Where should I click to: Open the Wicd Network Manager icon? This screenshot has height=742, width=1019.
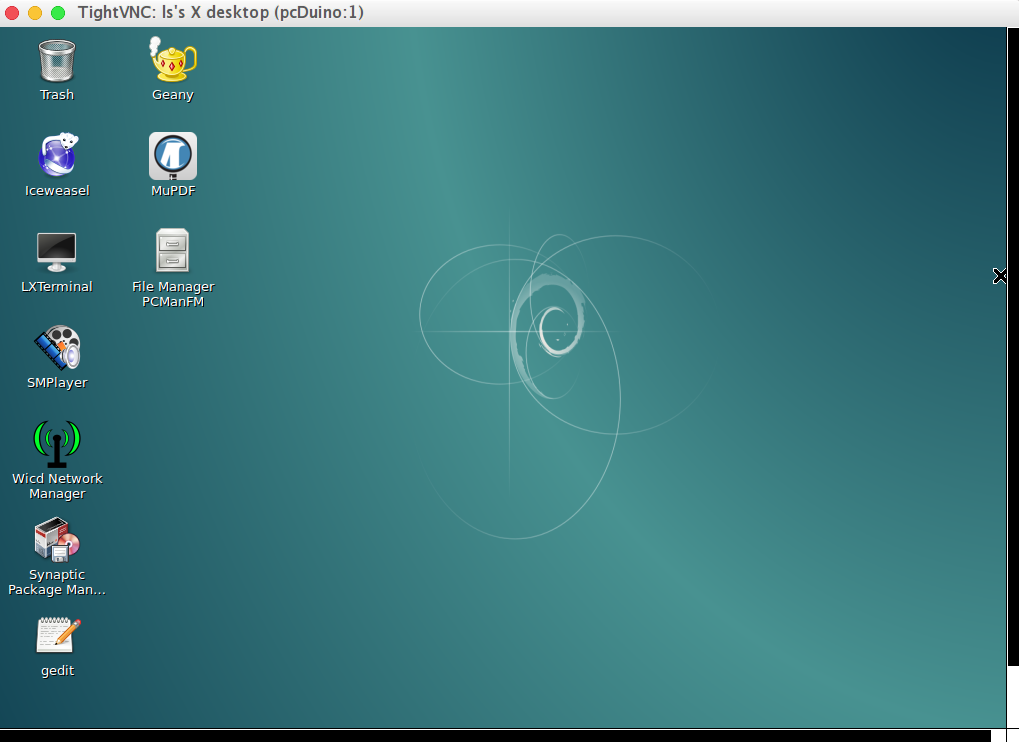coord(57,444)
